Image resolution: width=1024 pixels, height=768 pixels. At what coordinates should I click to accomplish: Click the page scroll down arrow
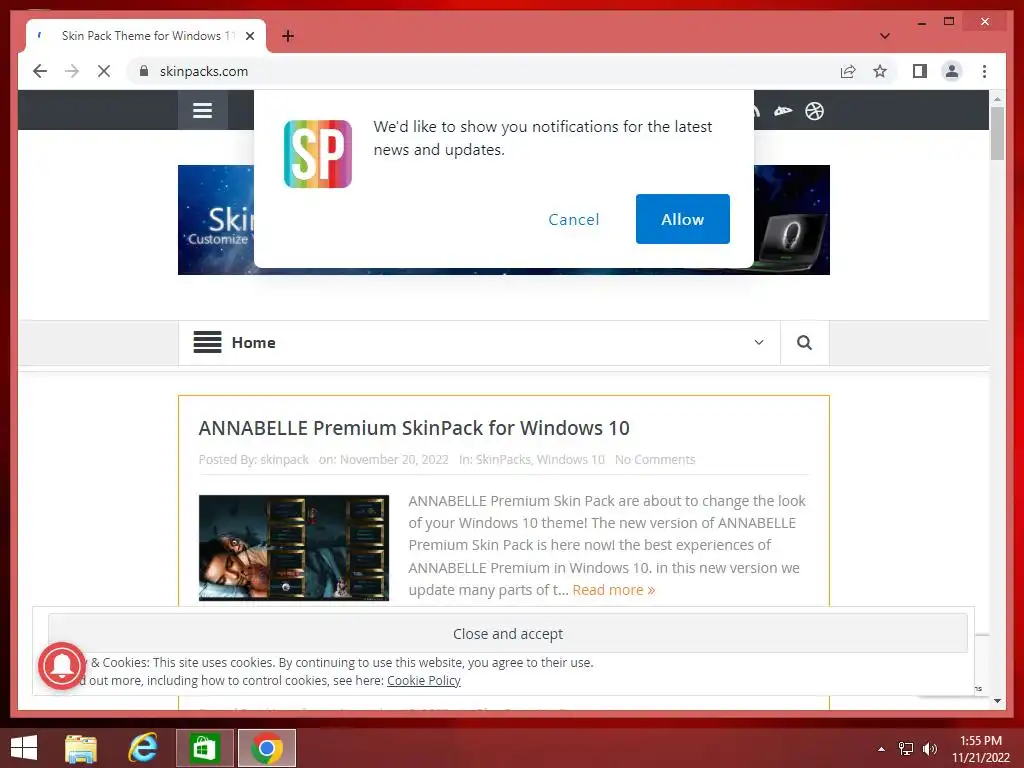pos(997,701)
